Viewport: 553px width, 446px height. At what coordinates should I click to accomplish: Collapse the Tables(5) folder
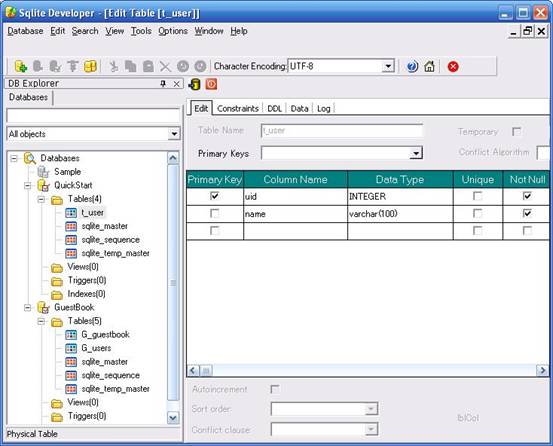tap(41, 321)
